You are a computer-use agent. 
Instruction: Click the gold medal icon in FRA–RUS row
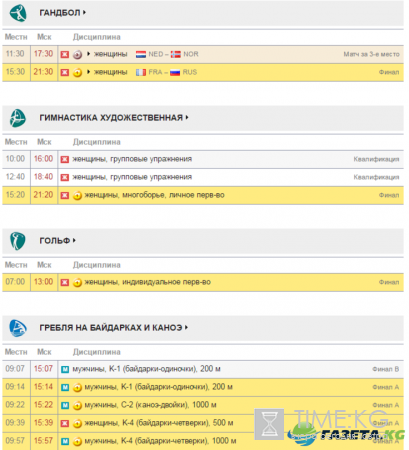[x=77, y=72]
